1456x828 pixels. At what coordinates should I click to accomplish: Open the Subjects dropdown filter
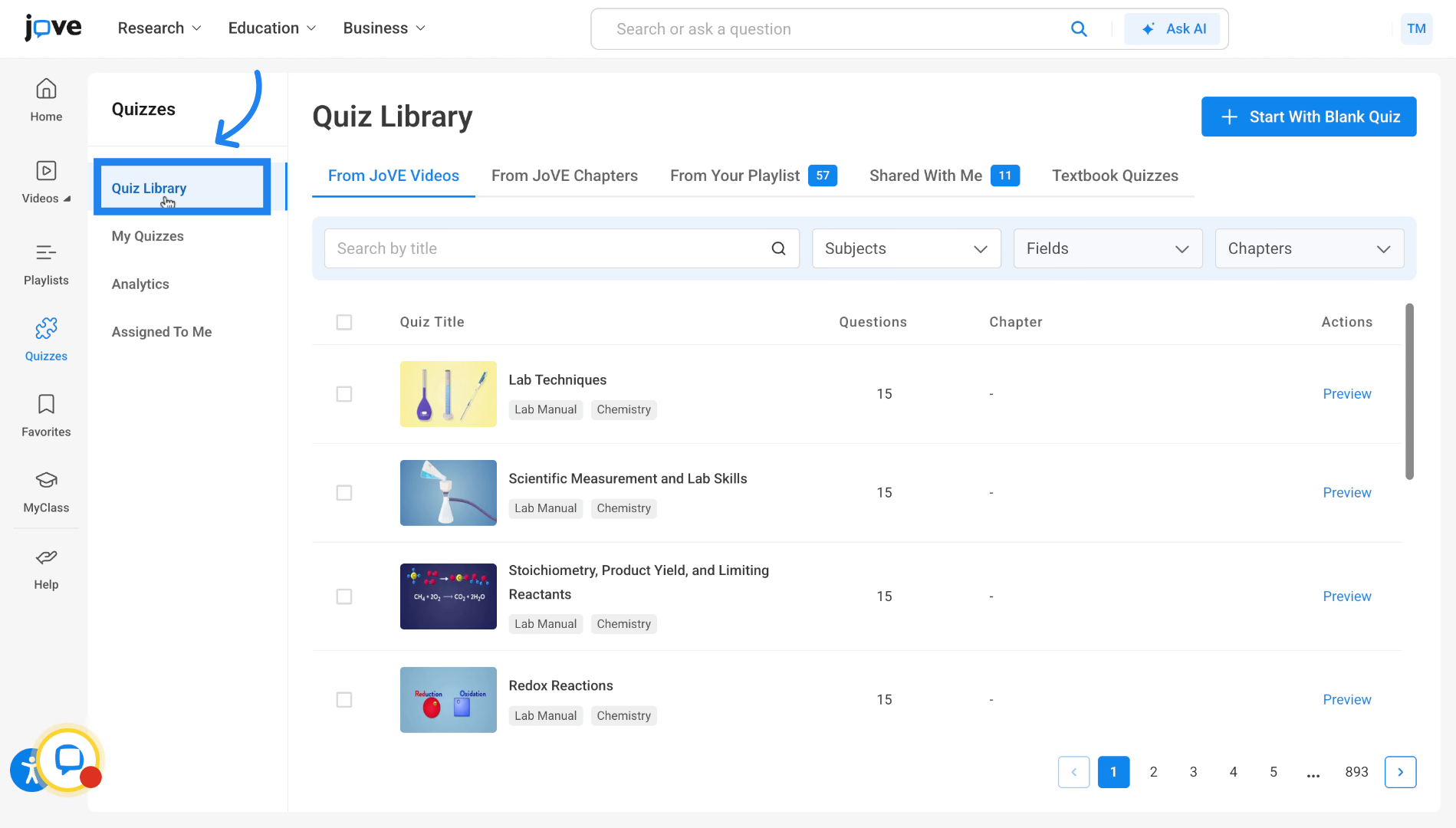click(905, 248)
